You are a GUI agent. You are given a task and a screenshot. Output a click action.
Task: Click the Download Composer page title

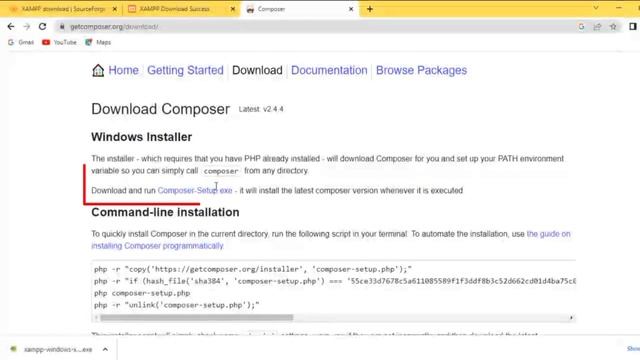tap(160, 109)
